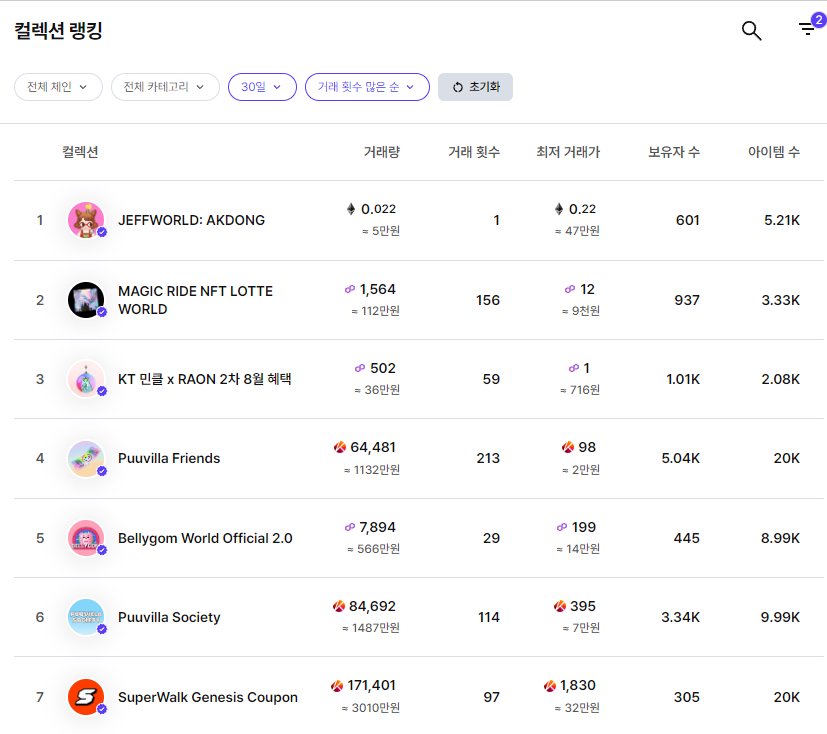
Task: Click the token icon beside 98
Action: click(568, 447)
